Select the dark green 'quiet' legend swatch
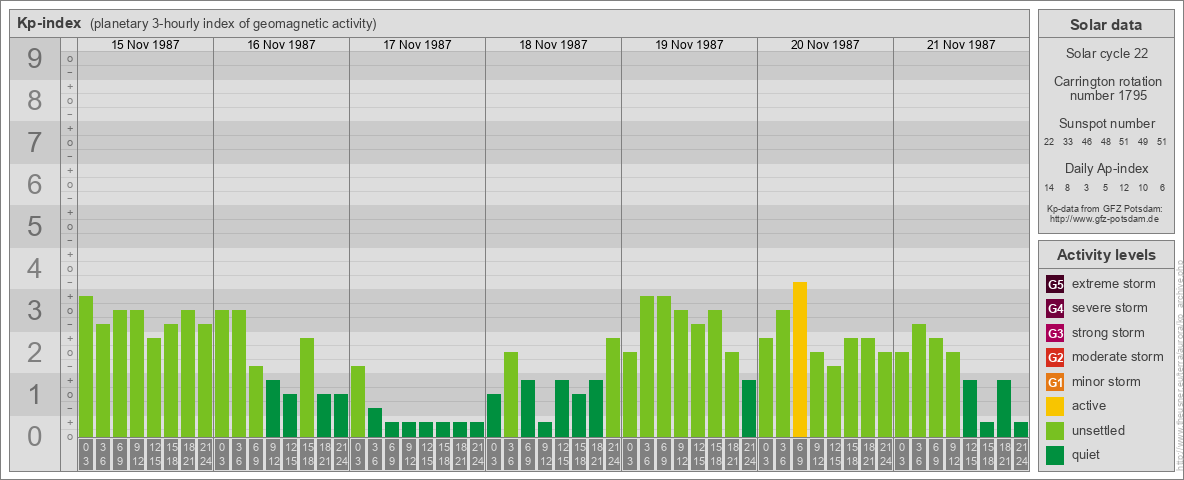This screenshot has height=480, width=1184. [1055, 454]
